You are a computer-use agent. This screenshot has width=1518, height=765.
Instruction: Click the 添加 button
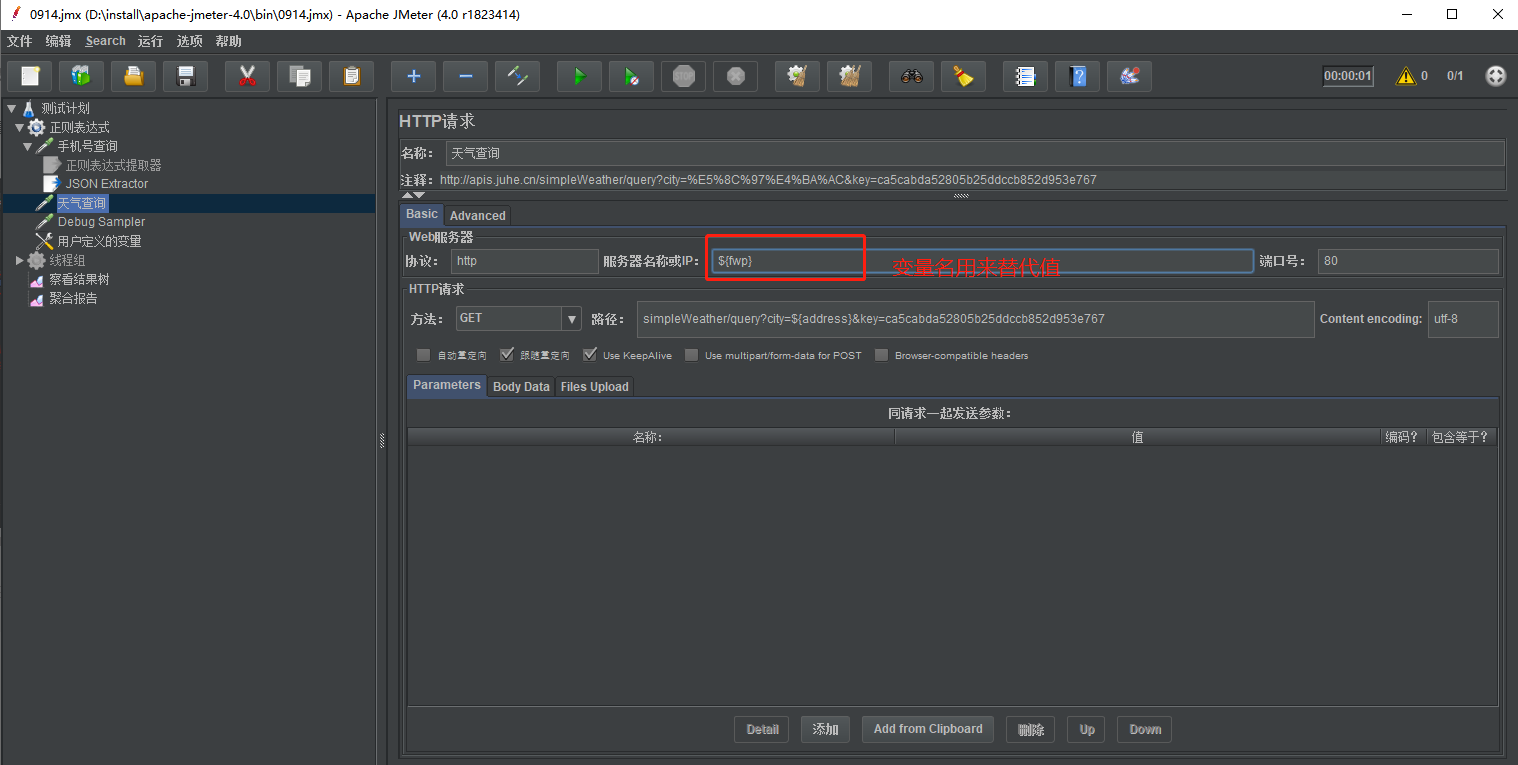(x=825, y=729)
